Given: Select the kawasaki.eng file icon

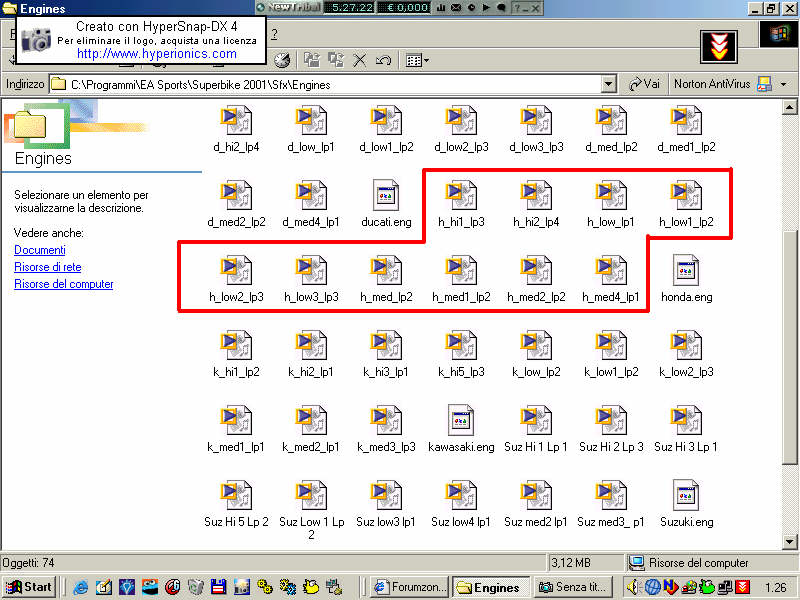Looking at the screenshot, I should pos(461,419).
